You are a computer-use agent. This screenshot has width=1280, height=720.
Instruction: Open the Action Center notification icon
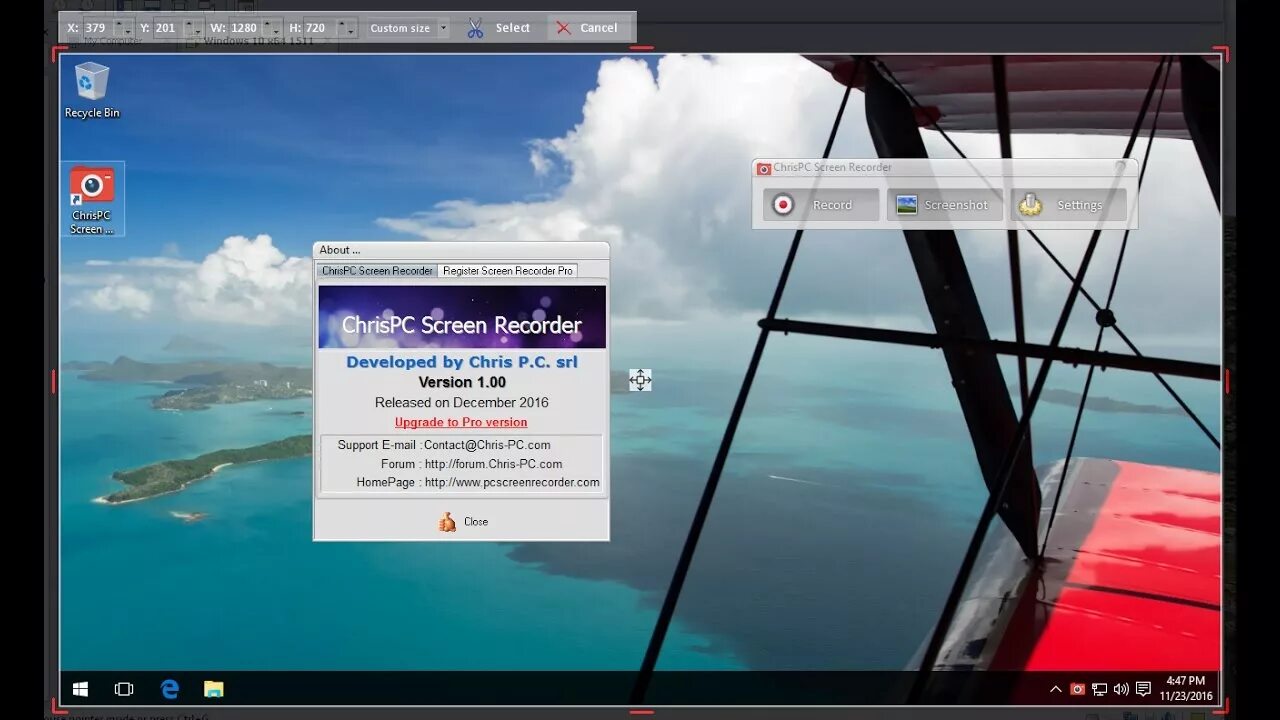tap(1143, 689)
